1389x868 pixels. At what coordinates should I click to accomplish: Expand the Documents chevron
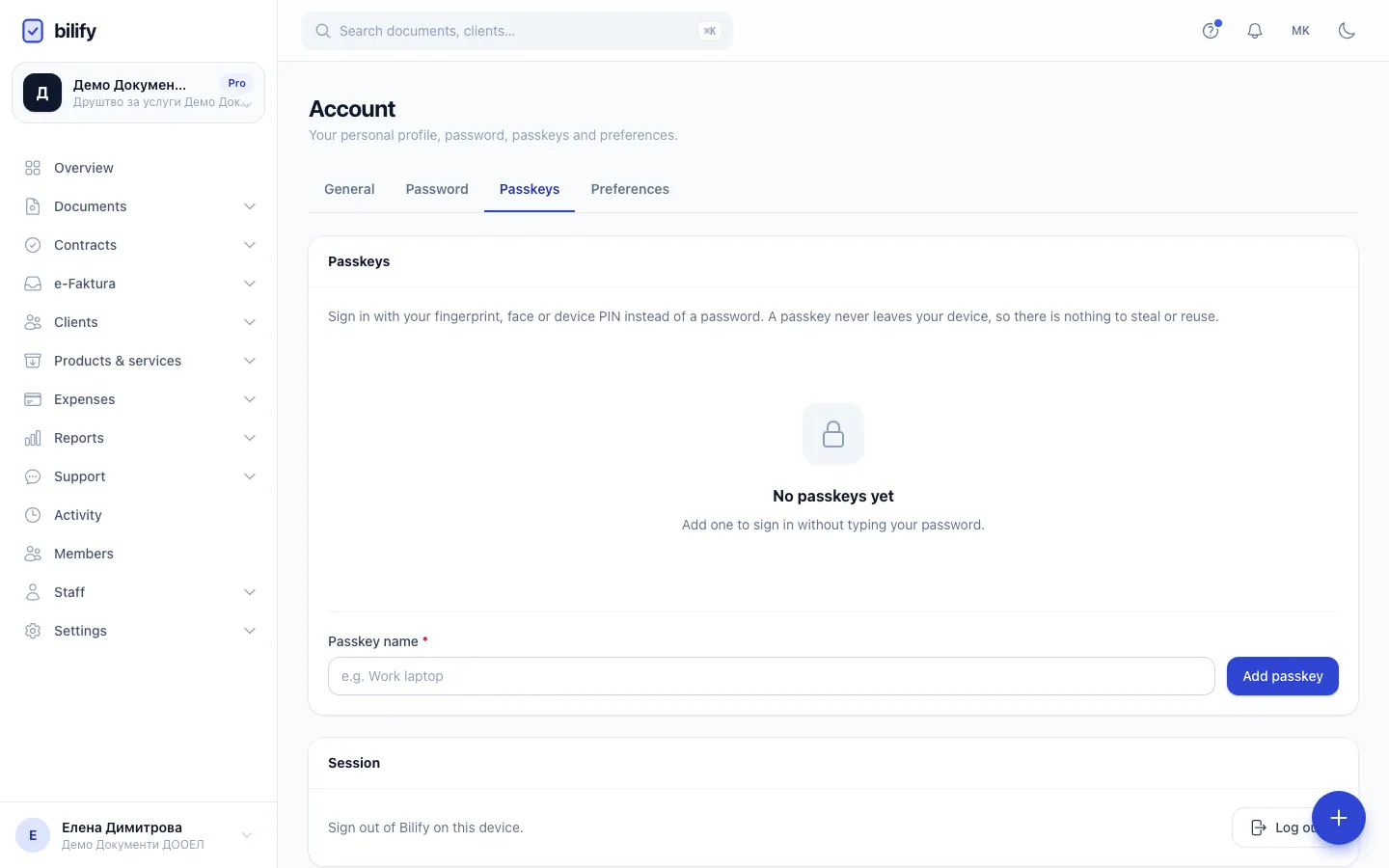(250, 206)
